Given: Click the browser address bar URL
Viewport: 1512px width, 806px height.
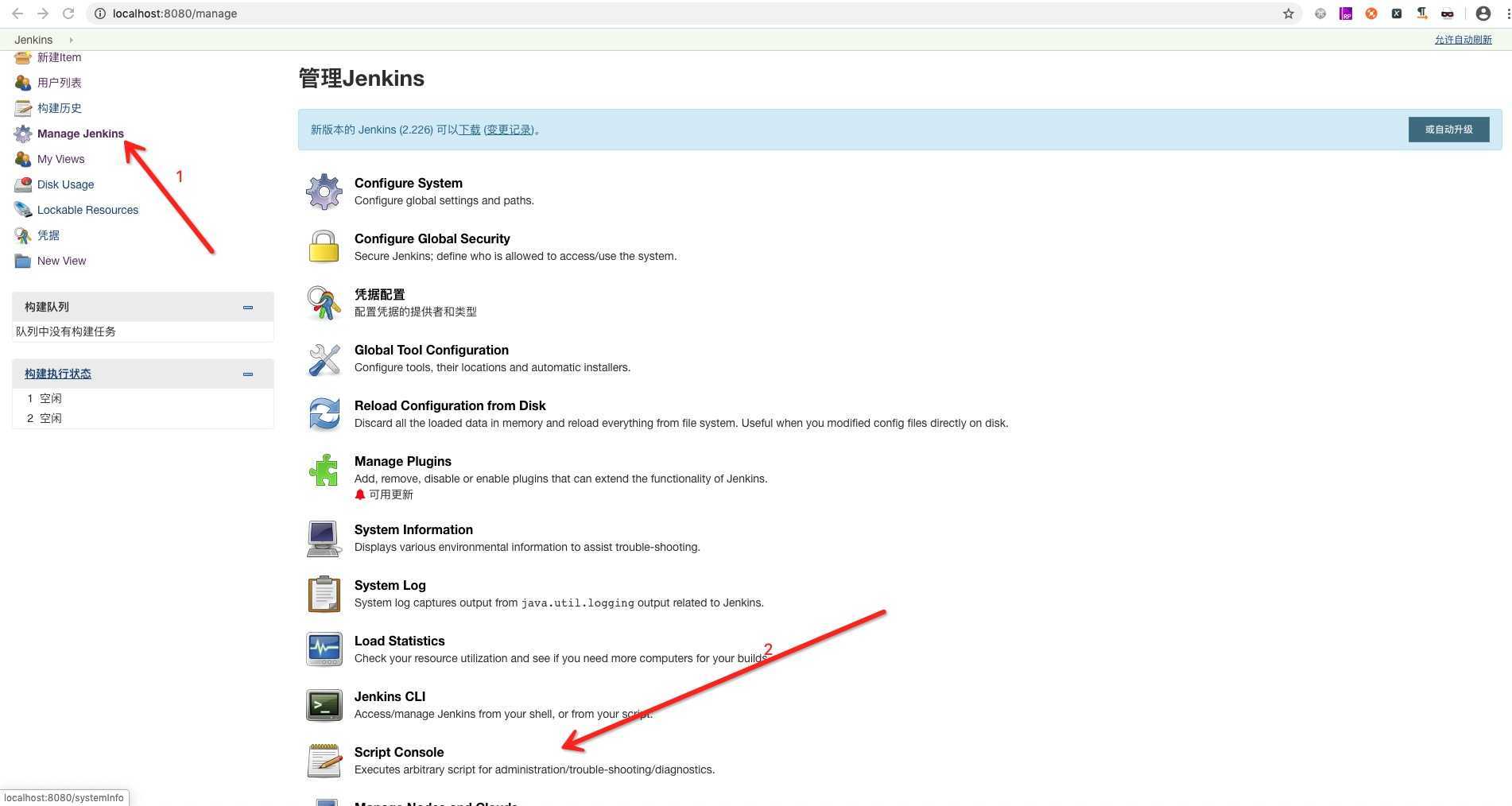Looking at the screenshot, I should coord(175,14).
